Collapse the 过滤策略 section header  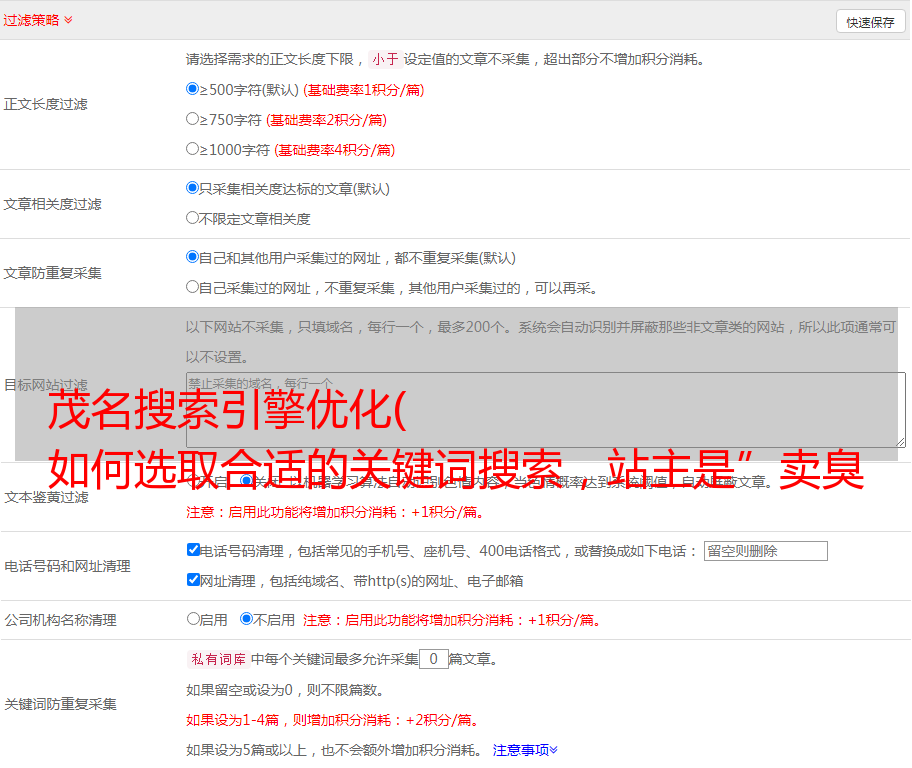coord(38,20)
